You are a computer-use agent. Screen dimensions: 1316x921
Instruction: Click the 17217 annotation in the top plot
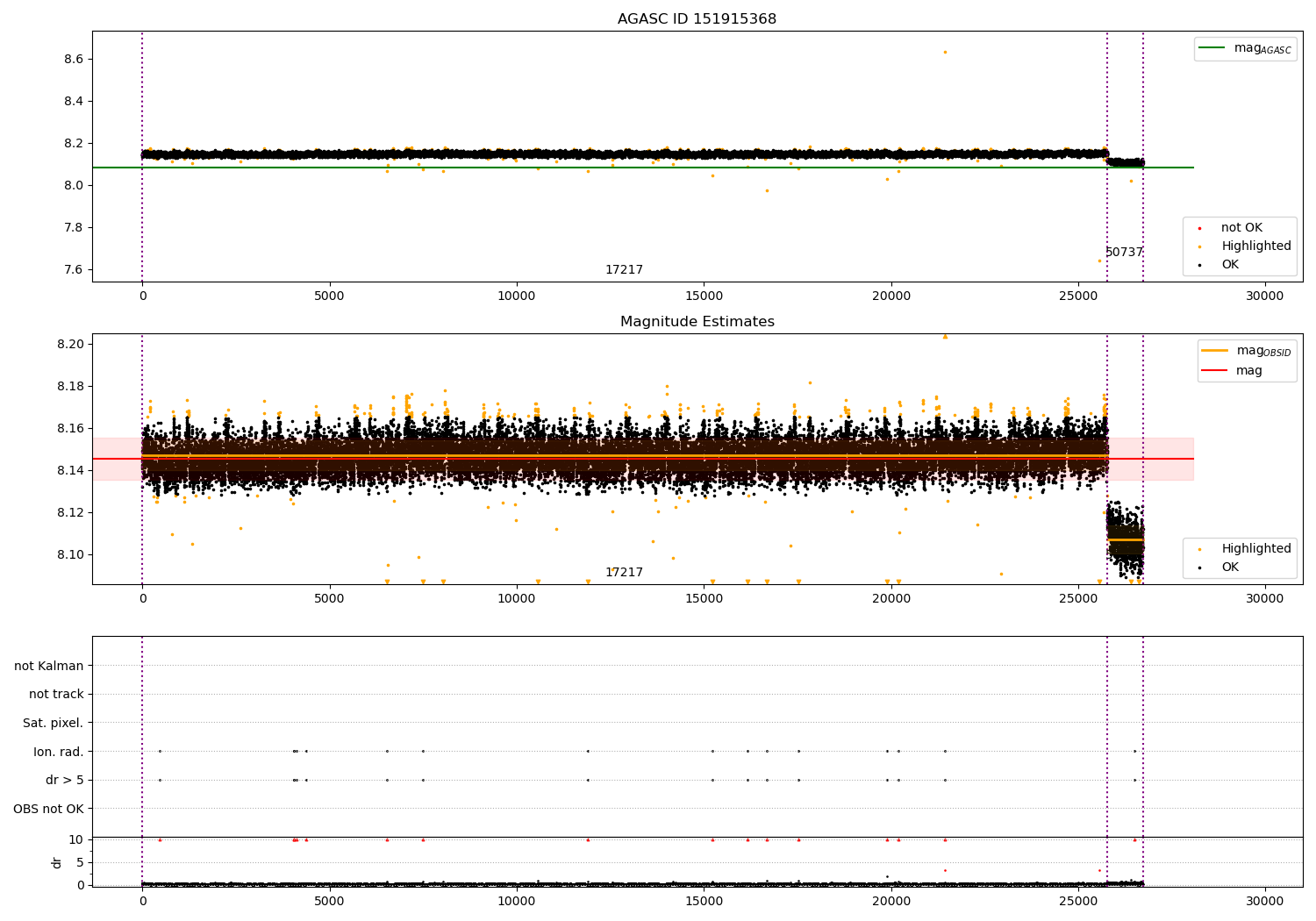pyautogui.click(x=624, y=270)
